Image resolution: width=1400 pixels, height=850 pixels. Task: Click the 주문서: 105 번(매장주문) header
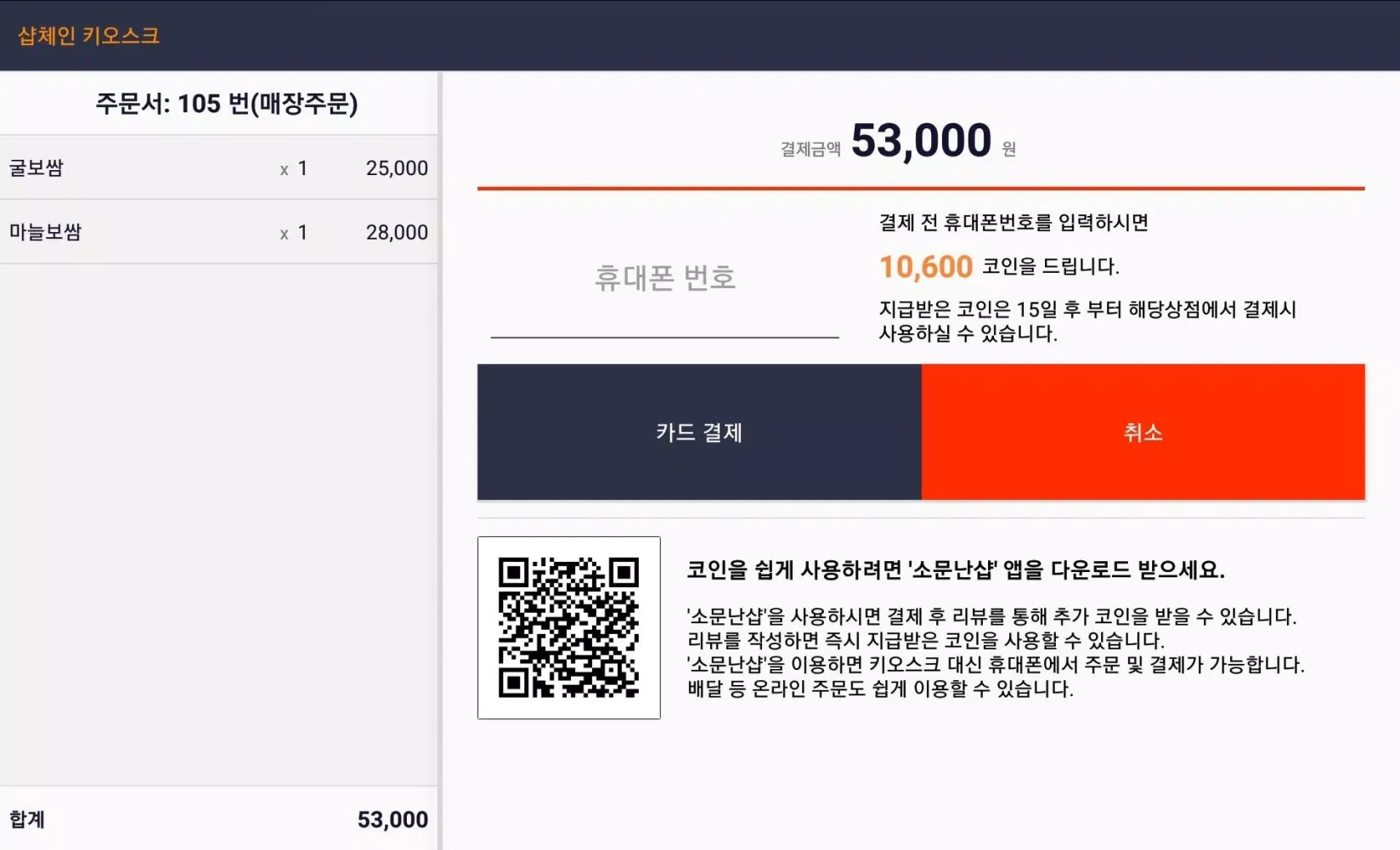pos(227,104)
